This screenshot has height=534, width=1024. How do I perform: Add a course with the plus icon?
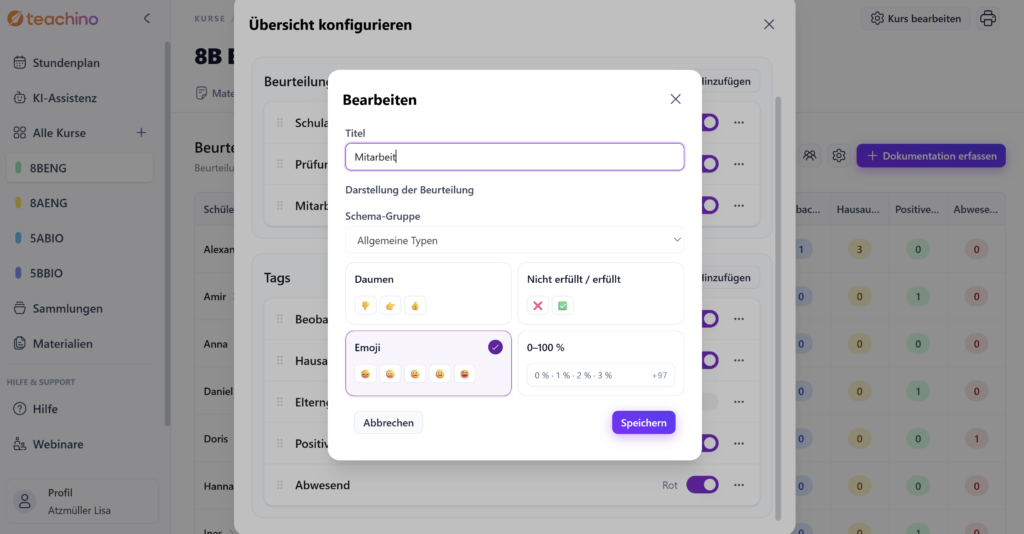click(x=141, y=133)
